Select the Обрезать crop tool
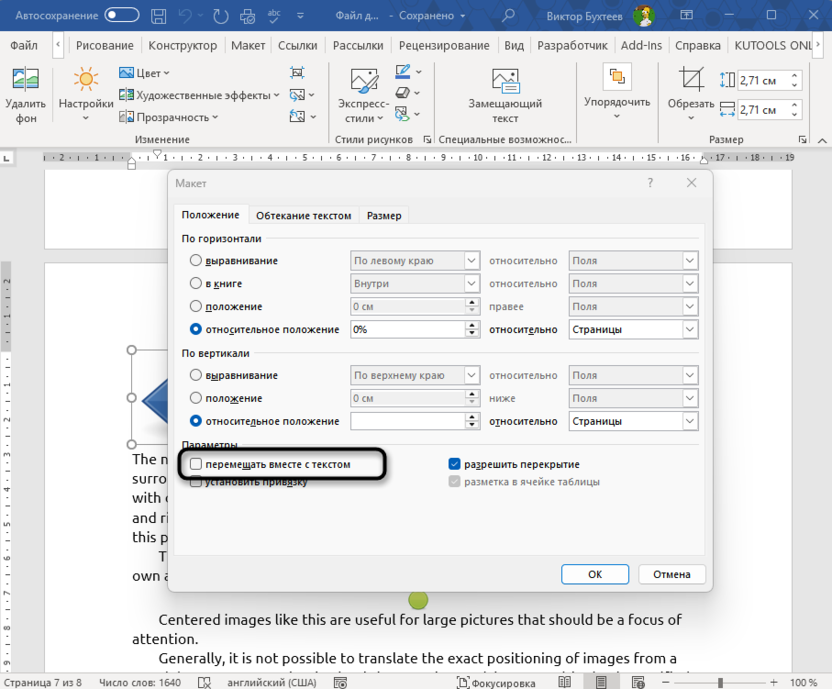The height and width of the screenshot is (689, 832). (691, 81)
